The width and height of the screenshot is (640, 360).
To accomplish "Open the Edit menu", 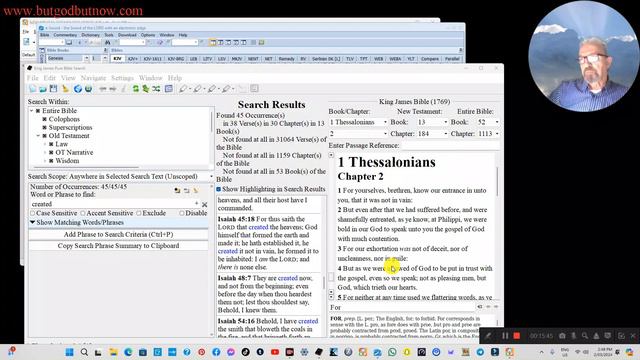I will [x=49, y=78].
